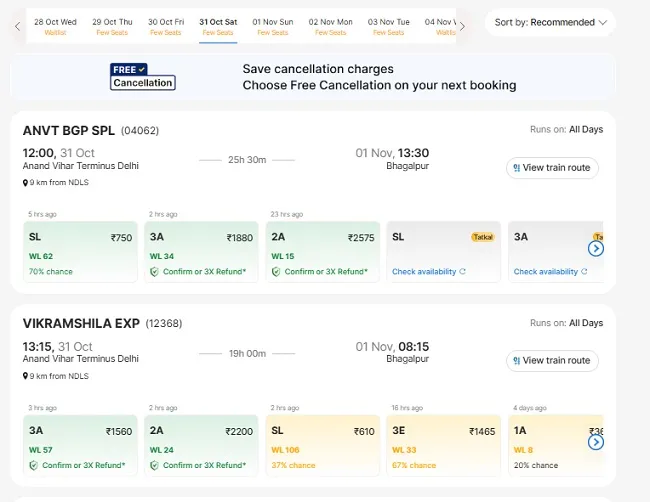This screenshot has height=502, width=650.
Task: Click location pin under ANVT BGP SPL
Action: pyautogui.click(x=25, y=183)
